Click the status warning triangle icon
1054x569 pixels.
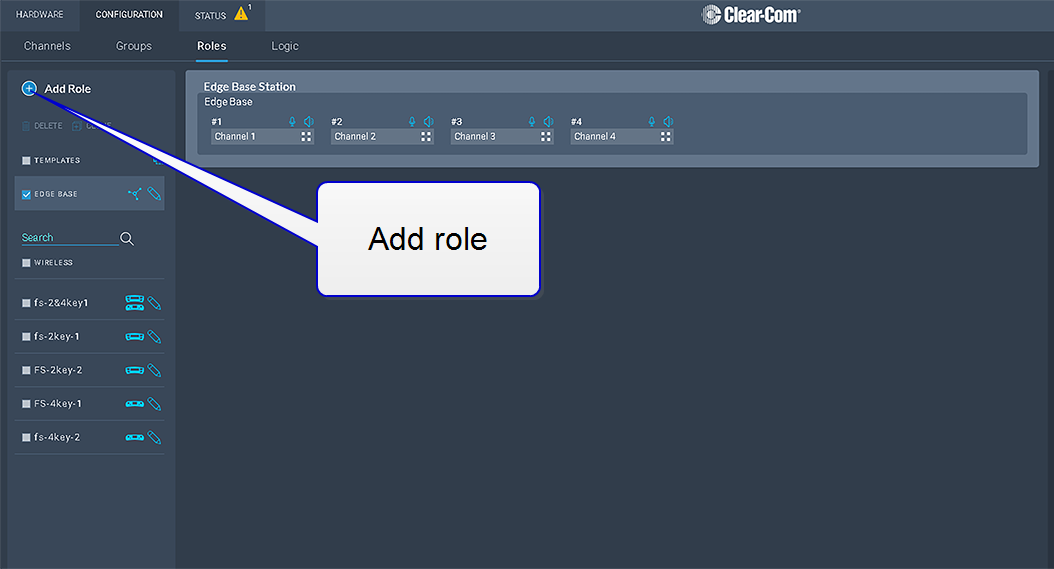241,14
